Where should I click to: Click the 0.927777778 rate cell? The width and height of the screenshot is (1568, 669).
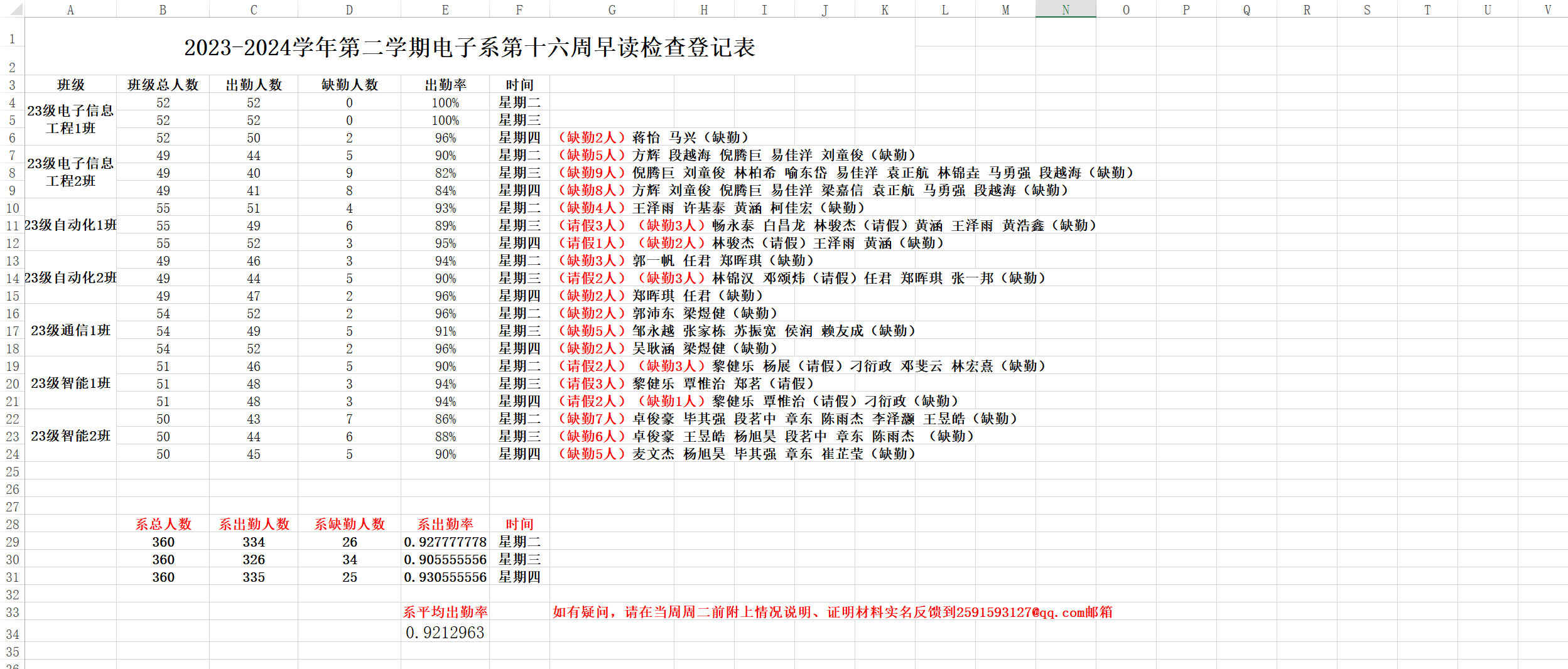pos(445,542)
